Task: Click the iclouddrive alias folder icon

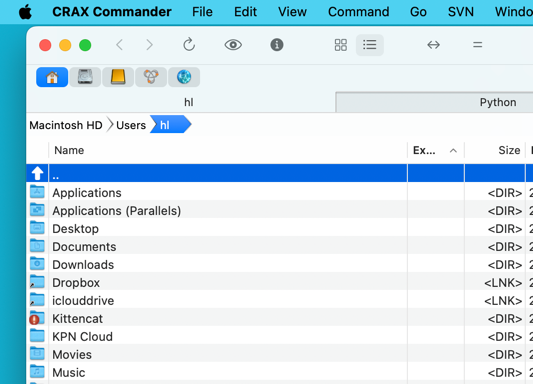Action: coord(37,300)
